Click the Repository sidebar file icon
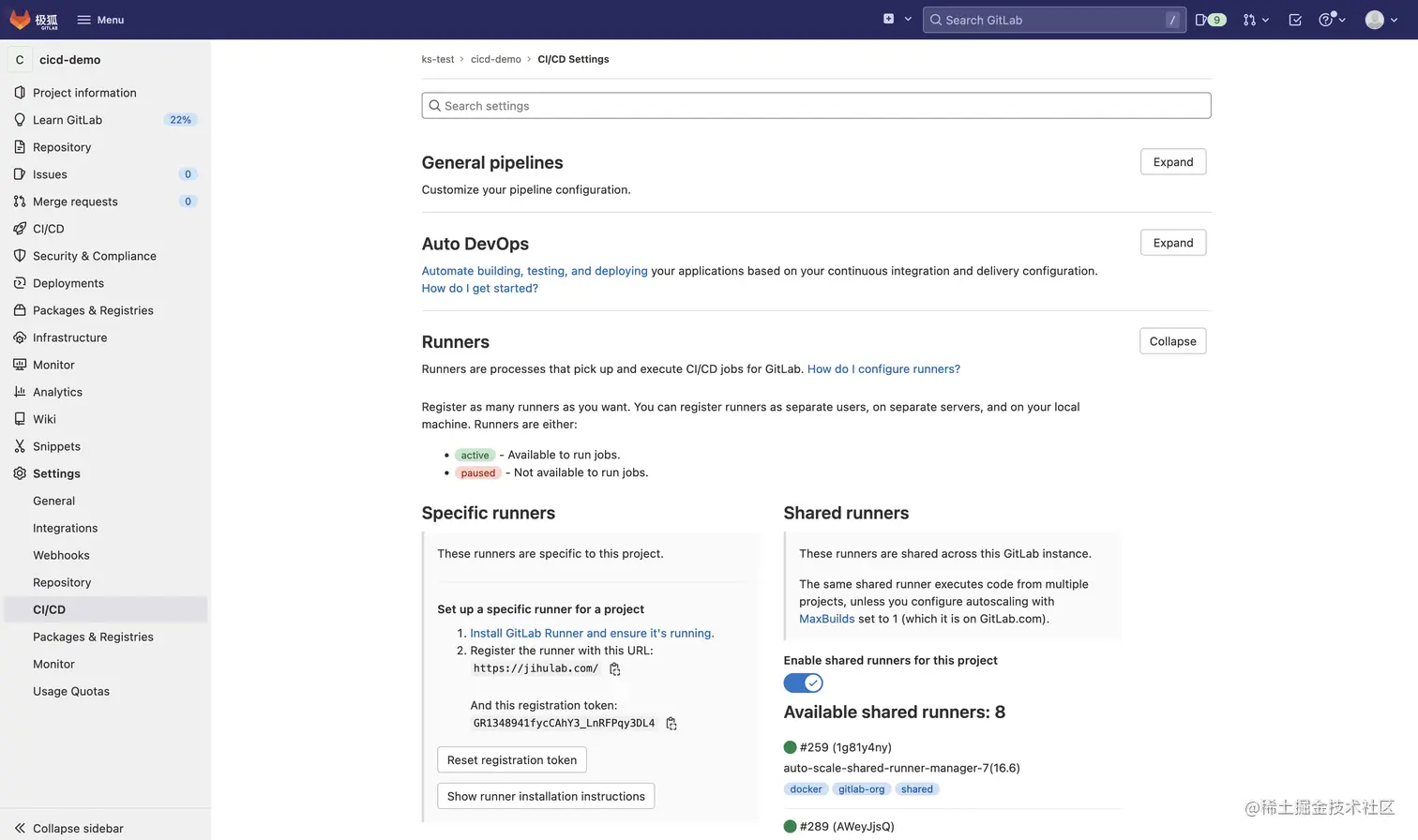This screenshot has width=1418, height=840. click(x=20, y=147)
